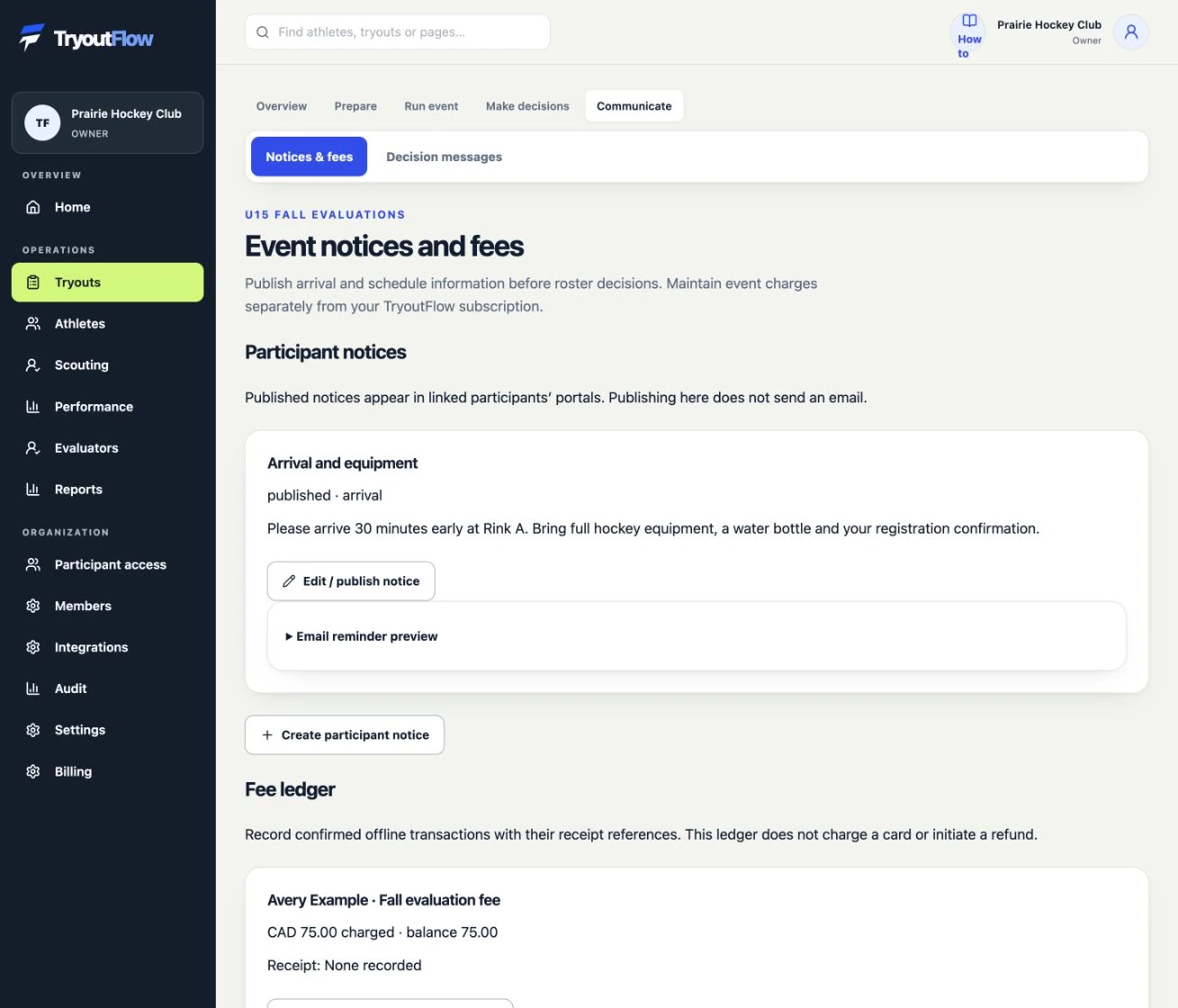The width and height of the screenshot is (1178, 1008).
Task: Open the Prairie Hockey Club organization switcher
Action: click(107, 123)
